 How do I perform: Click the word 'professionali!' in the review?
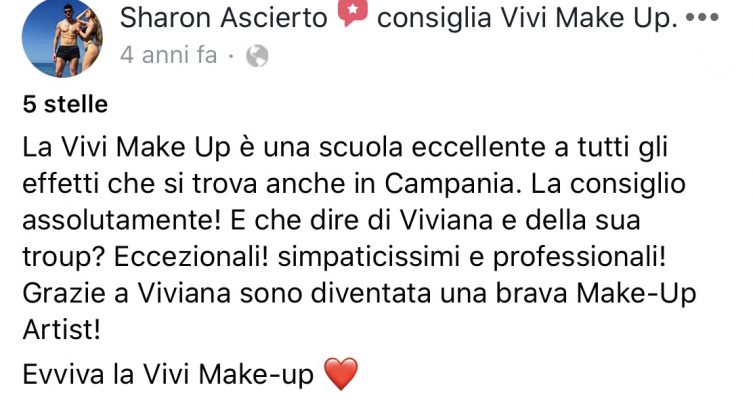point(579,257)
